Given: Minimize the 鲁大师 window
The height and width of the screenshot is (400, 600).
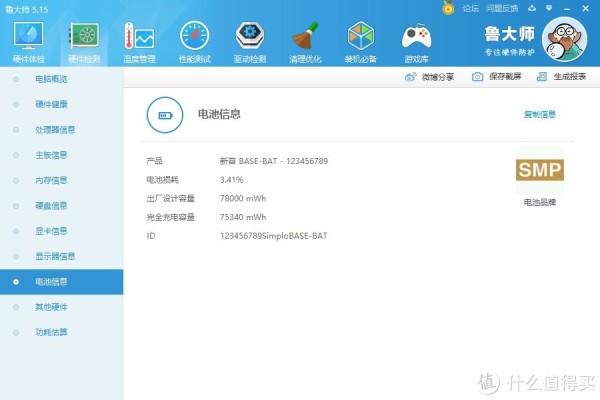Looking at the screenshot, I should 567,8.
